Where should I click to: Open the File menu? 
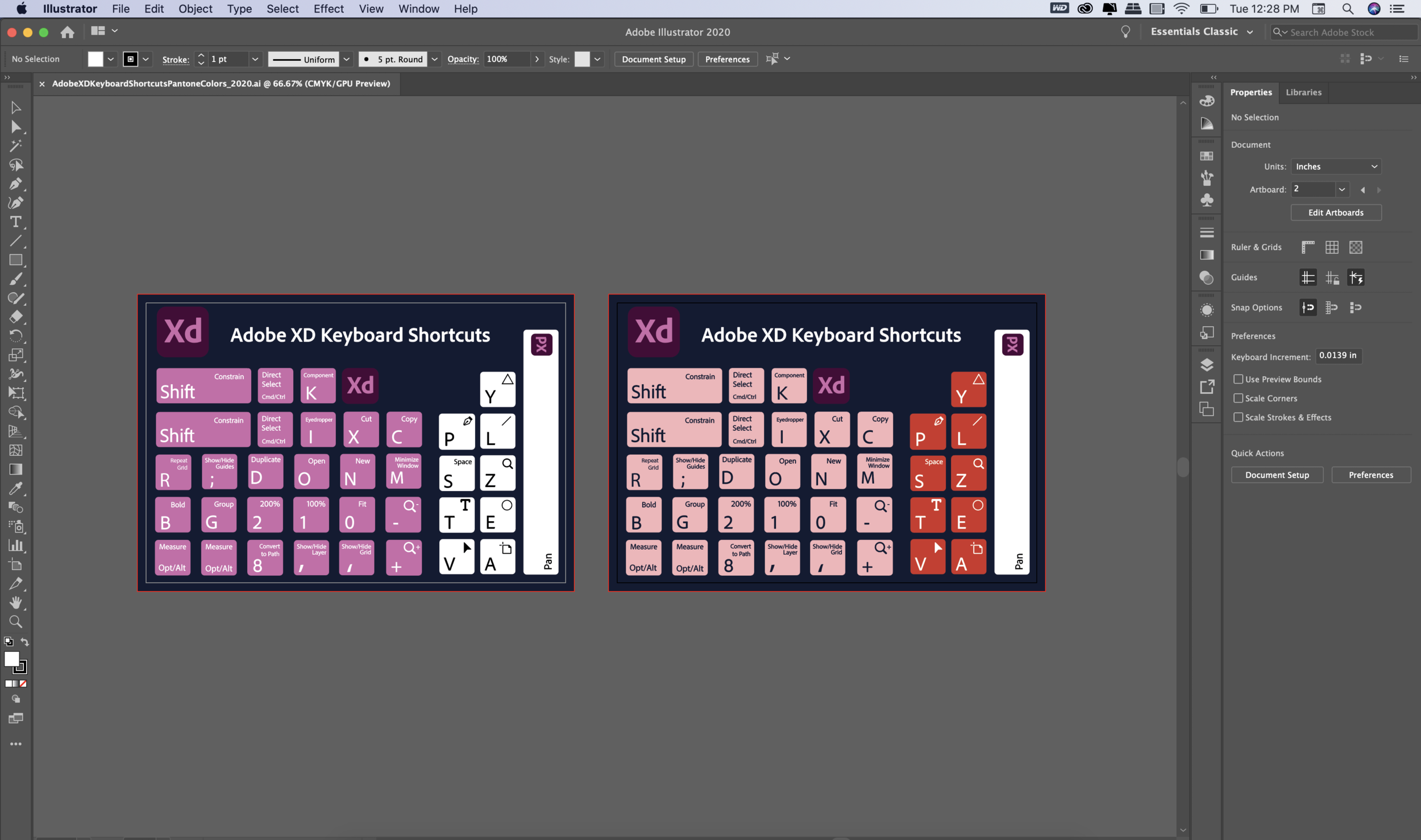point(121,9)
